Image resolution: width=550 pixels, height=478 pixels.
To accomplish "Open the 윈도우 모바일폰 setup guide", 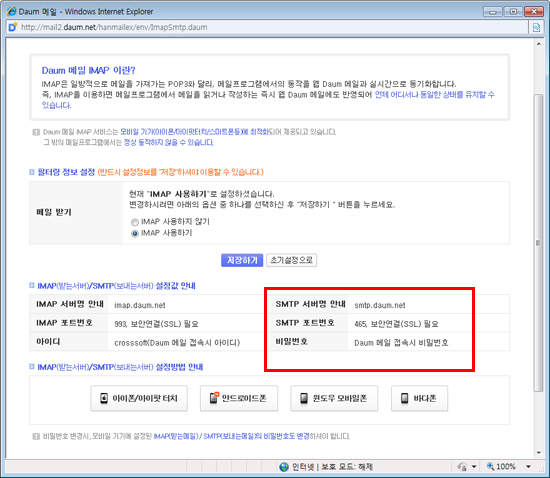I will [334, 398].
